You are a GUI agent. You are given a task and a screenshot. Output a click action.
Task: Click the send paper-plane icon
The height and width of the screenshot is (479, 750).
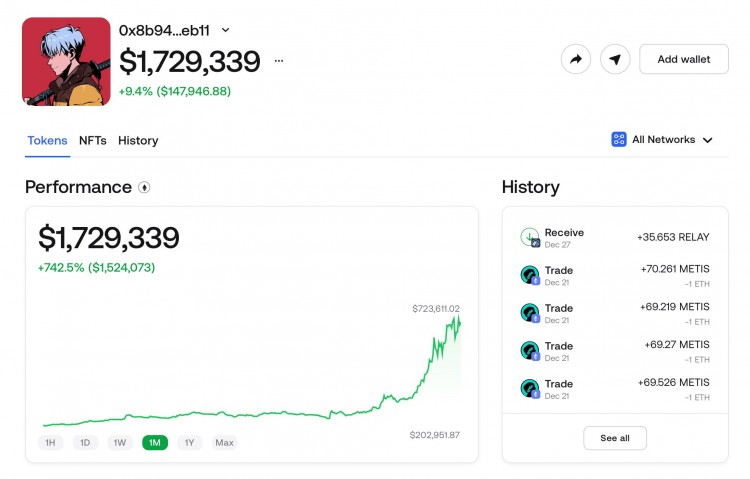[x=615, y=59]
